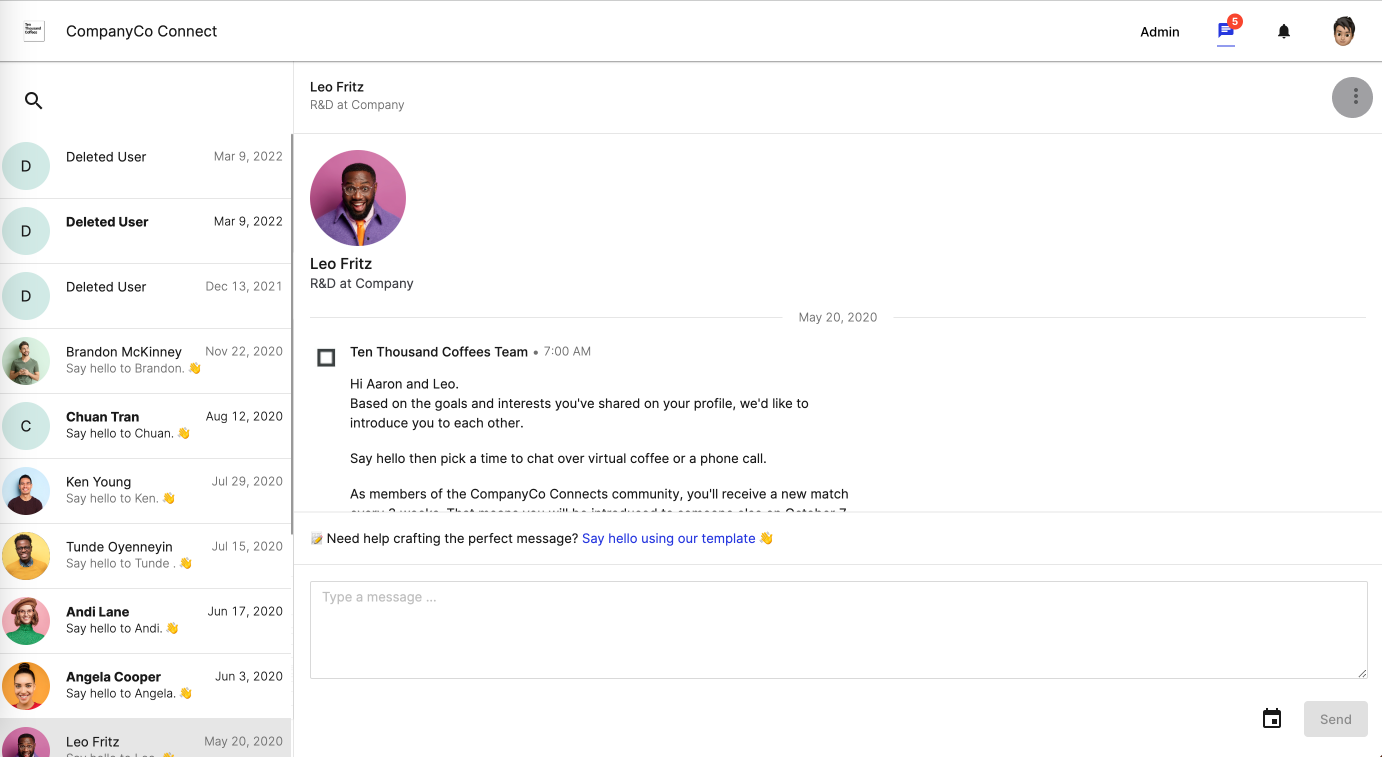Click Angela Cooper's avatar photo
The image size is (1382, 757).
point(26,686)
